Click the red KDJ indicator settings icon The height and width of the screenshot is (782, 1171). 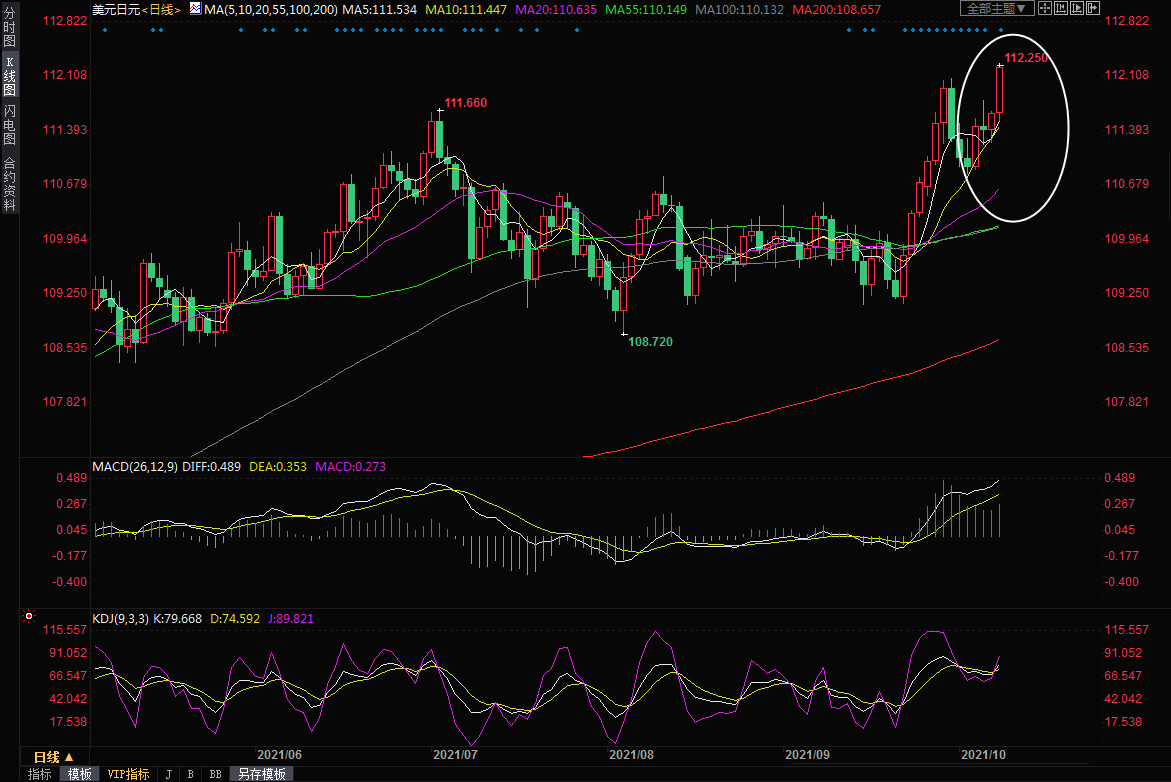coord(29,617)
